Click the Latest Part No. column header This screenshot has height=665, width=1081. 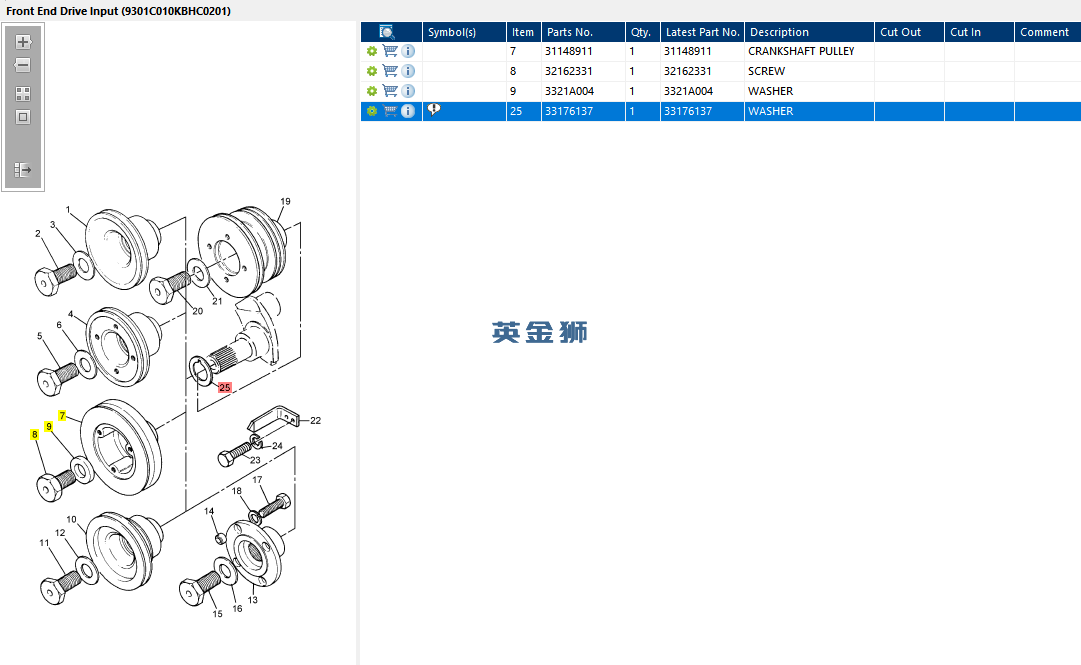point(703,32)
